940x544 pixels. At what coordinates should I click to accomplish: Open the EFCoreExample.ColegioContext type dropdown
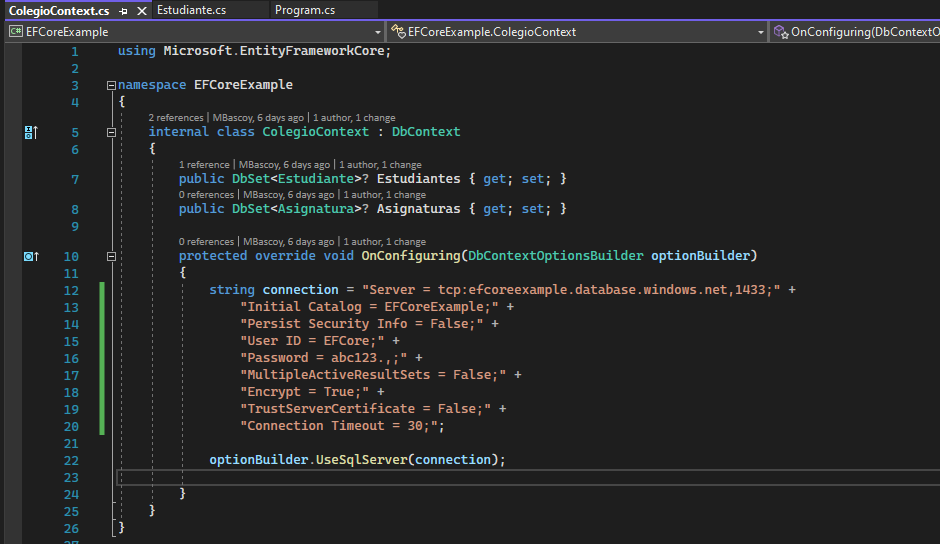point(760,32)
